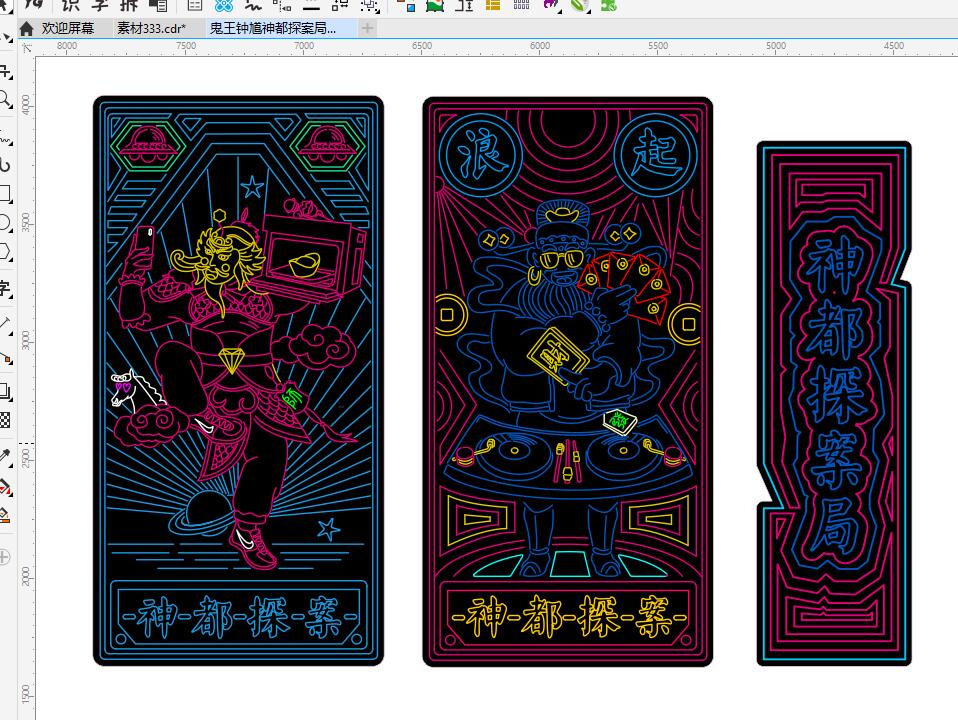Image resolution: width=958 pixels, height=720 pixels.
Task: Click the green puzzle piece toolbar icon
Action: 609,6
